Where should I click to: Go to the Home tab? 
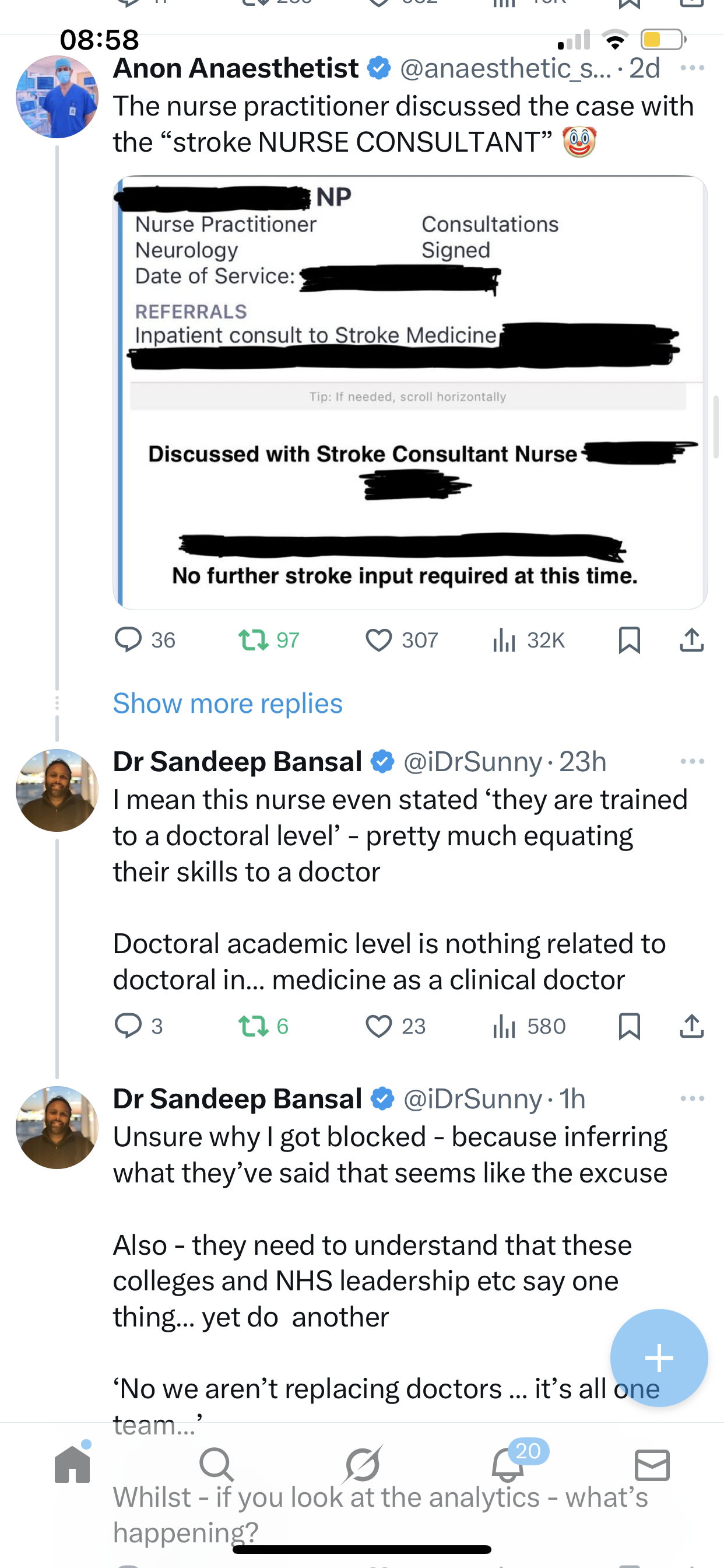coord(72,1464)
